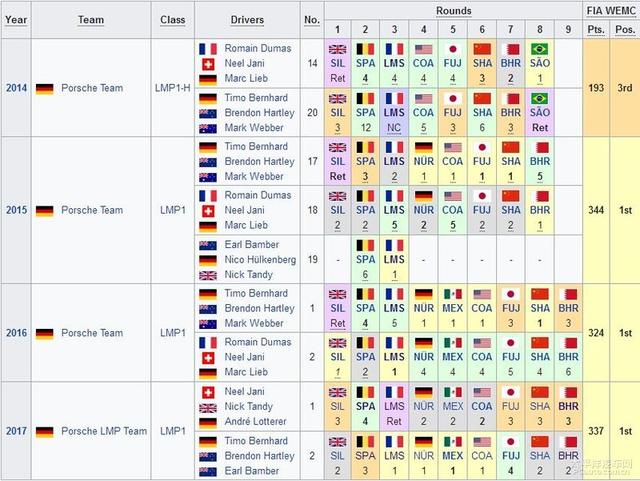Screen dimensions: 640x481
Task: Select the 193 points cell
Action: tap(596, 88)
